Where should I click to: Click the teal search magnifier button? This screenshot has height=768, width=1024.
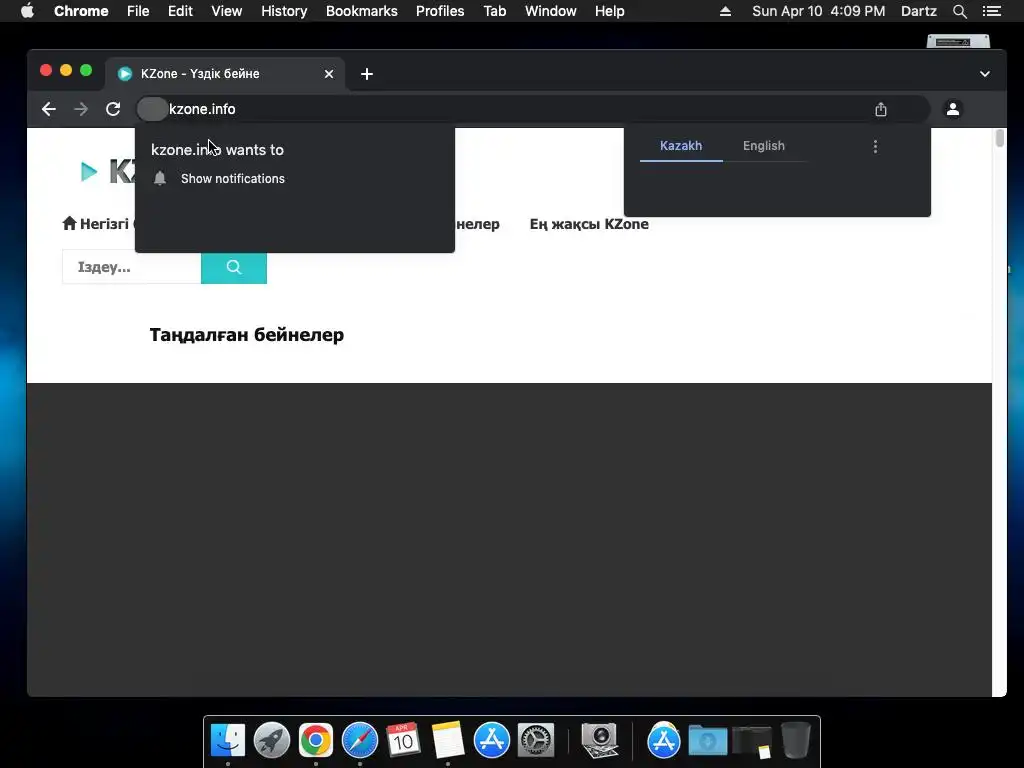pyautogui.click(x=234, y=267)
